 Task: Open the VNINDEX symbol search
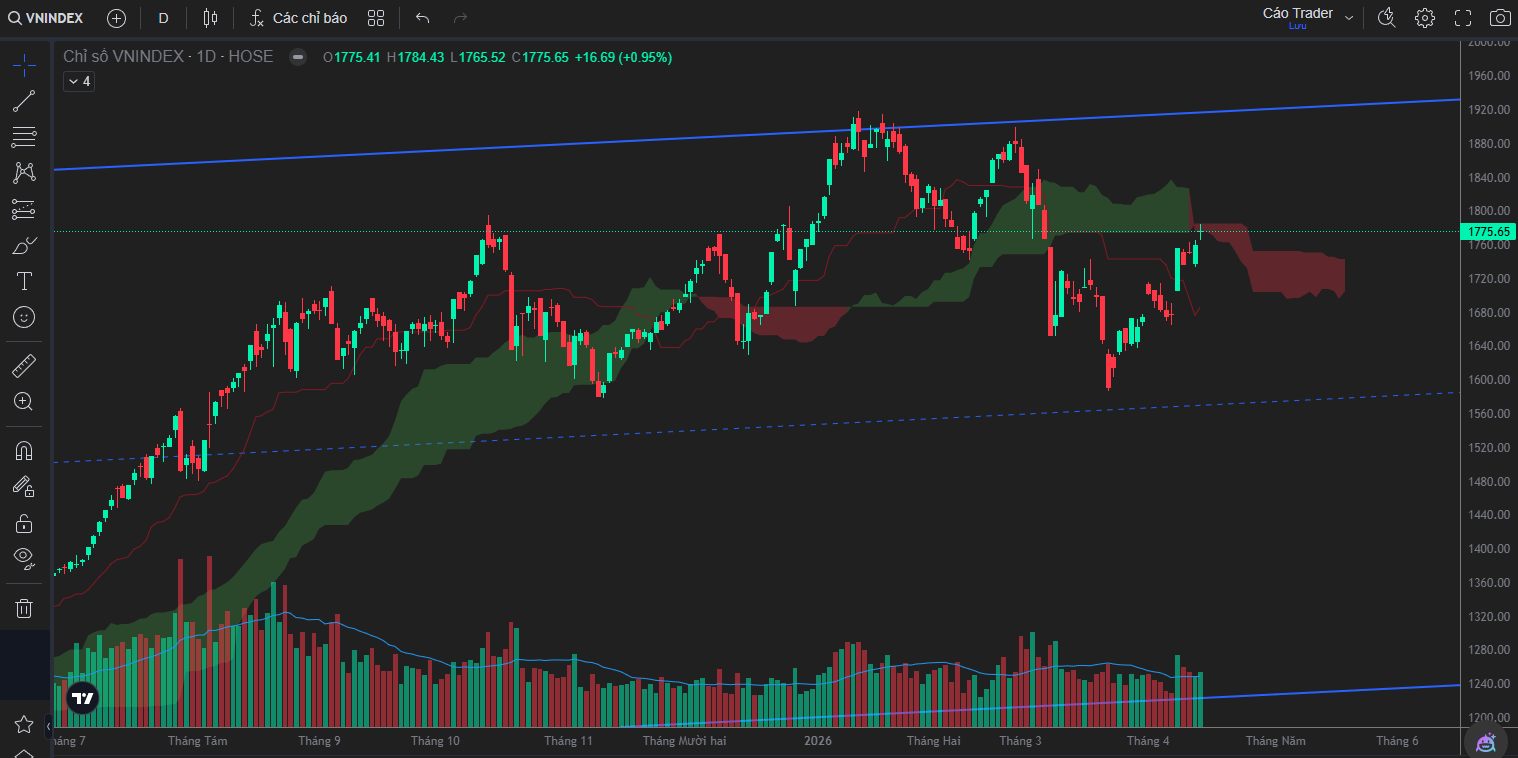[x=46, y=18]
